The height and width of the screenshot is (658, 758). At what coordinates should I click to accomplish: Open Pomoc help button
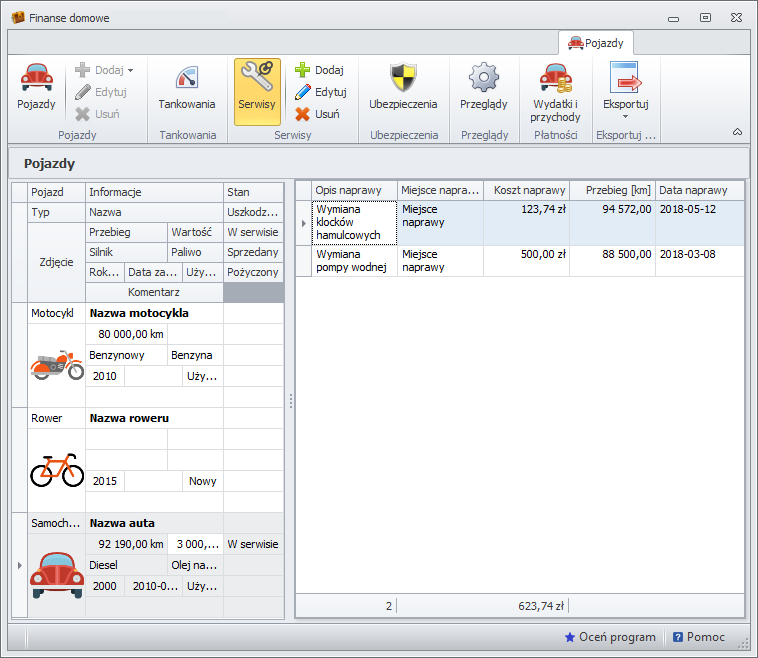pos(698,637)
